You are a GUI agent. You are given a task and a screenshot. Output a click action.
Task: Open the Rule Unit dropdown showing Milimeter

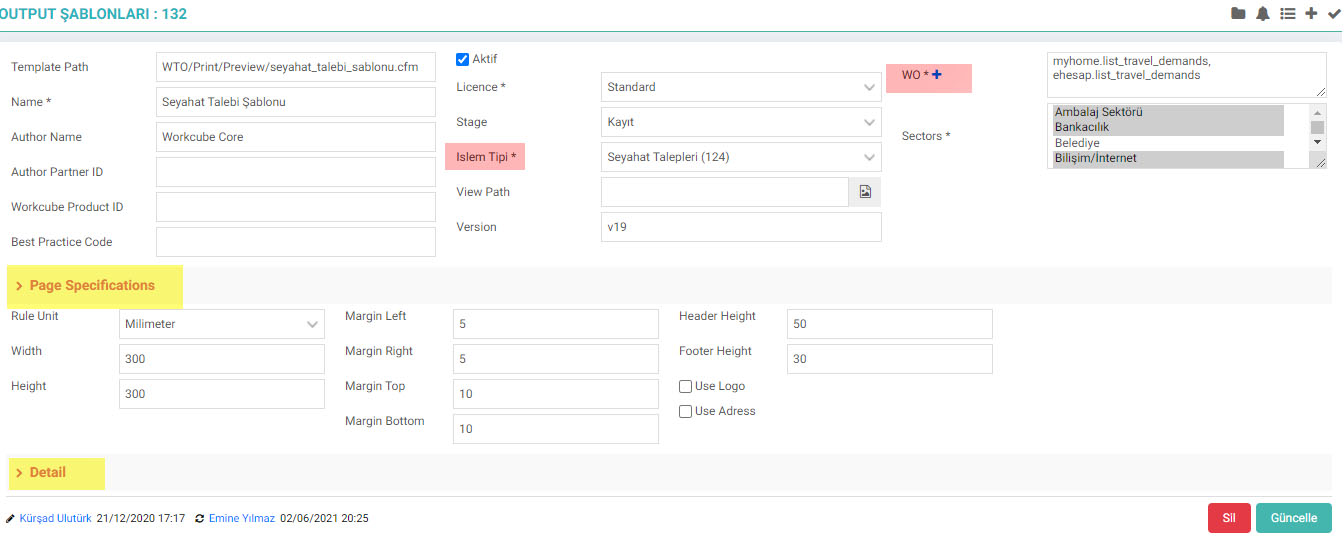222,324
